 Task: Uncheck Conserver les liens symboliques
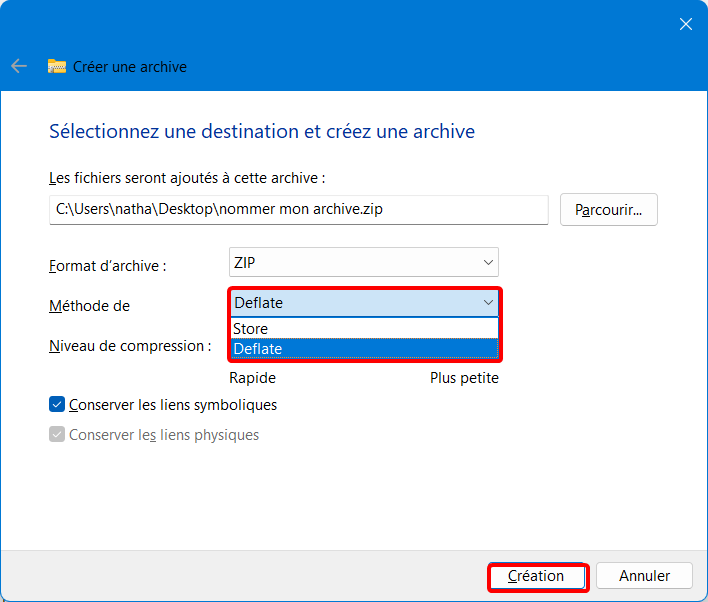57,404
